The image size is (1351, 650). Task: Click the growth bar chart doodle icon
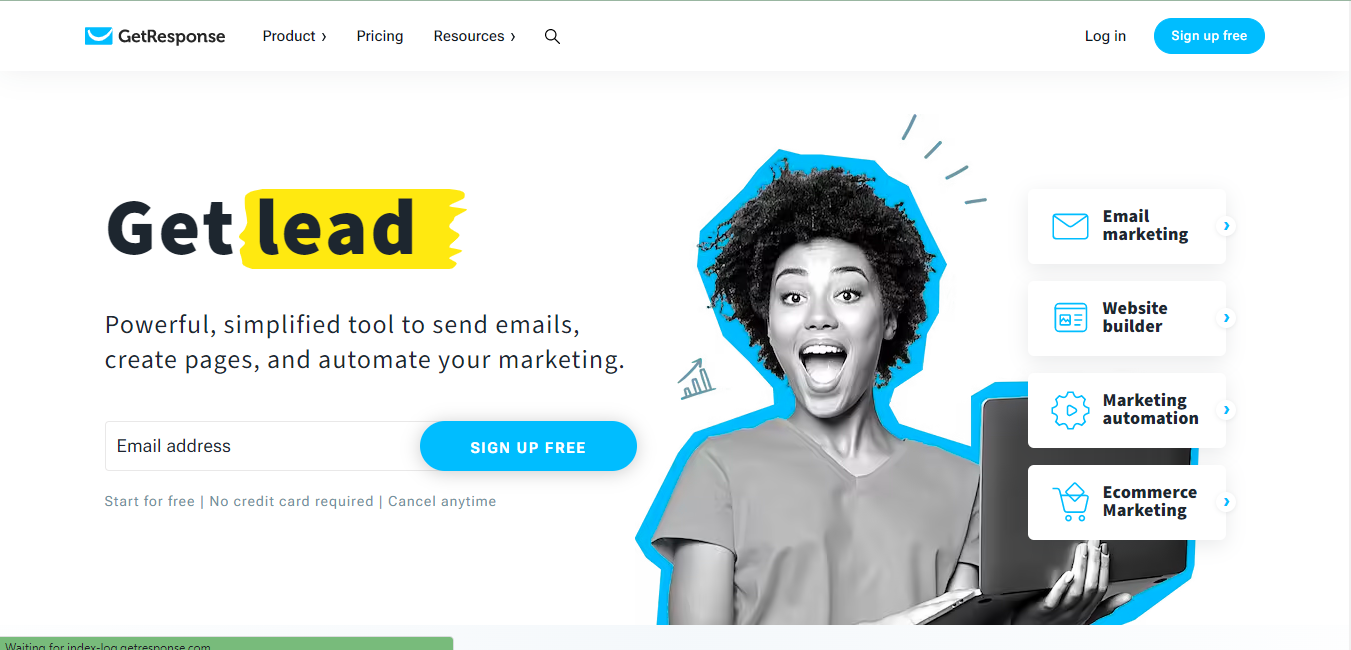(x=696, y=380)
